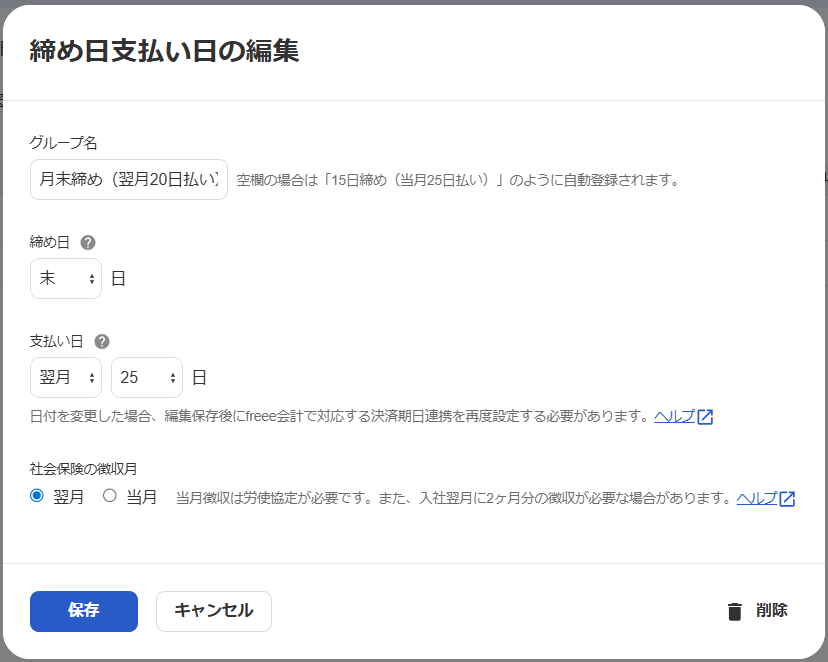The height and width of the screenshot is (662, 828).
Task: Click the trash can icon for 削除
Action: (735, 612)
